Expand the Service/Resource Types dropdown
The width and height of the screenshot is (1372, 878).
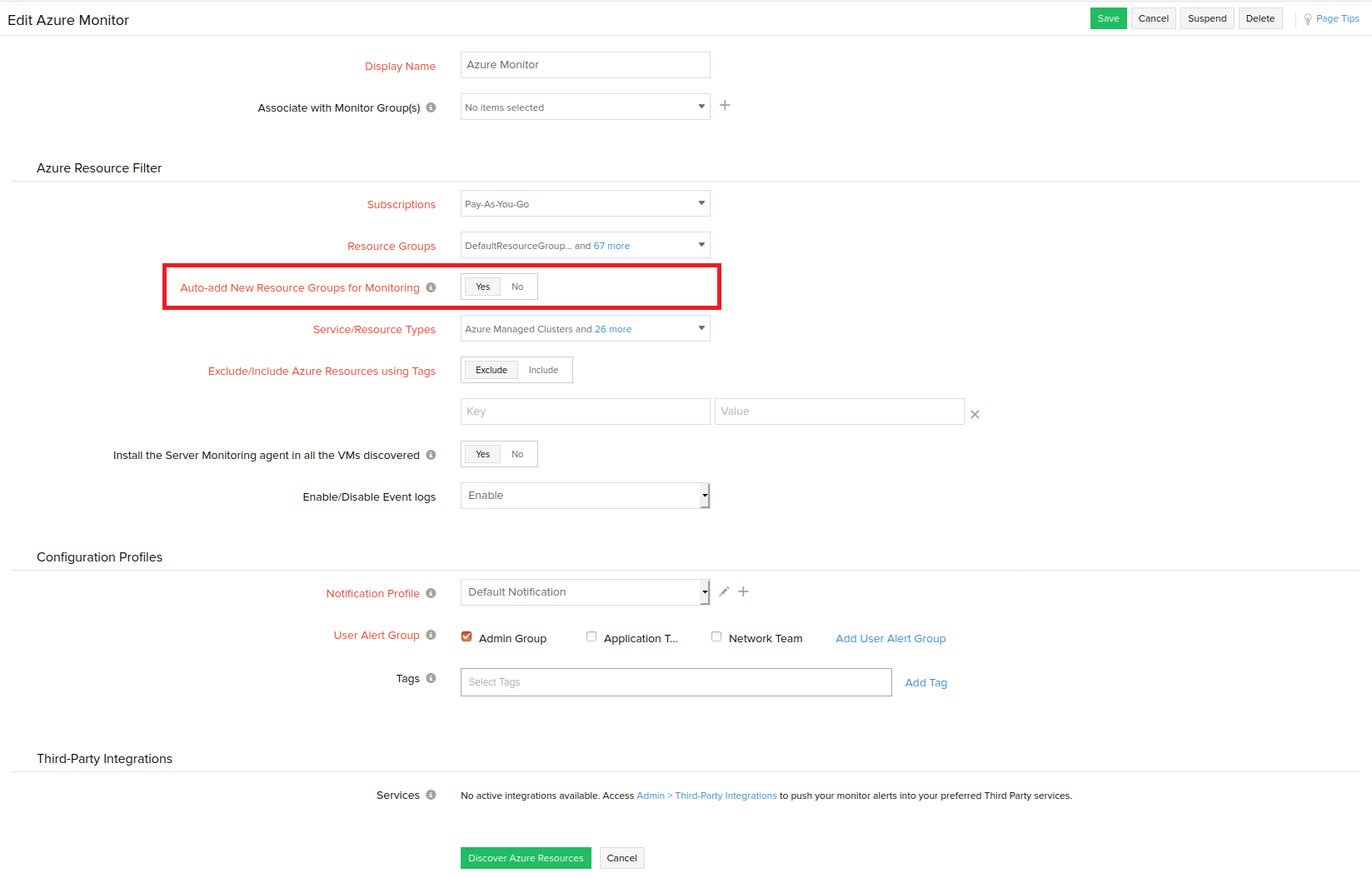pos(586,328)
